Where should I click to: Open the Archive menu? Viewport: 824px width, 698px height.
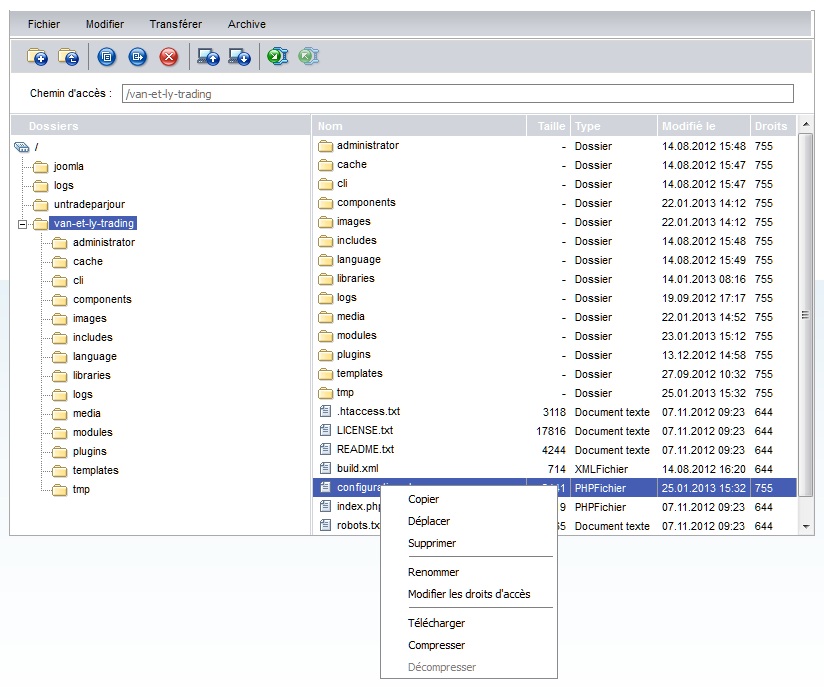(x=247, y=24)
